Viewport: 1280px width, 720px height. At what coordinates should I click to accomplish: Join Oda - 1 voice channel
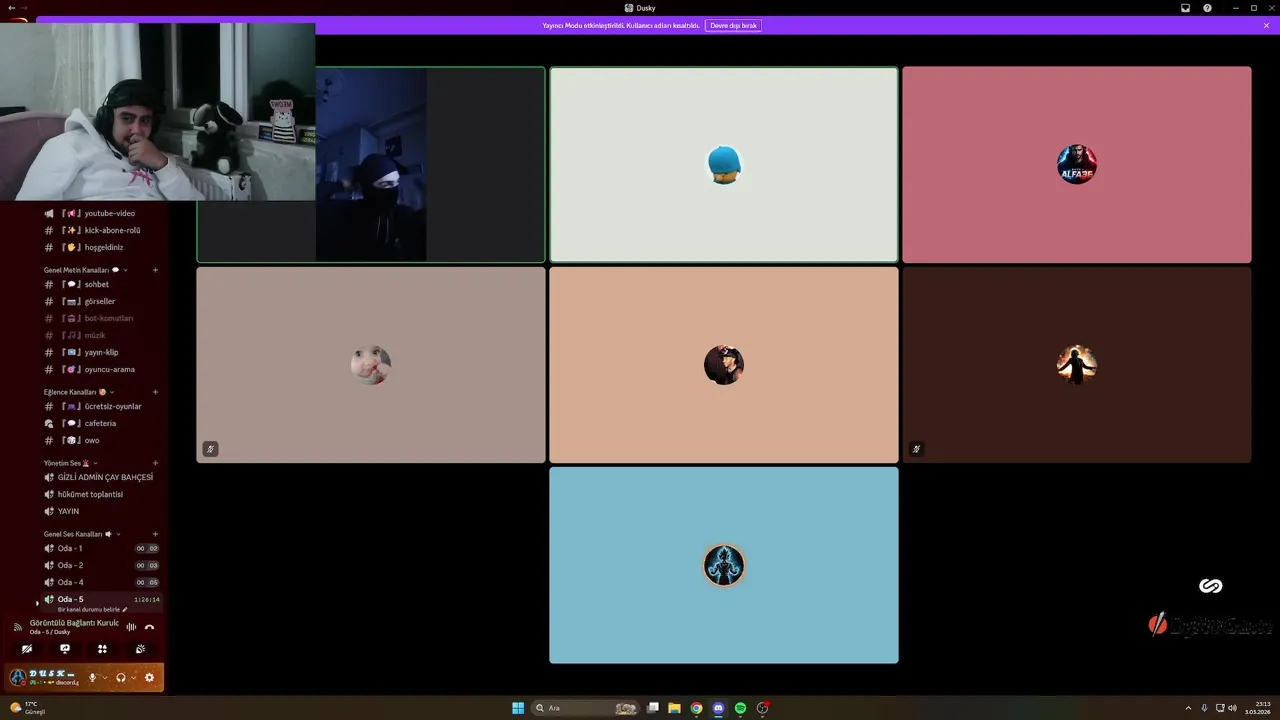(100, 548)
